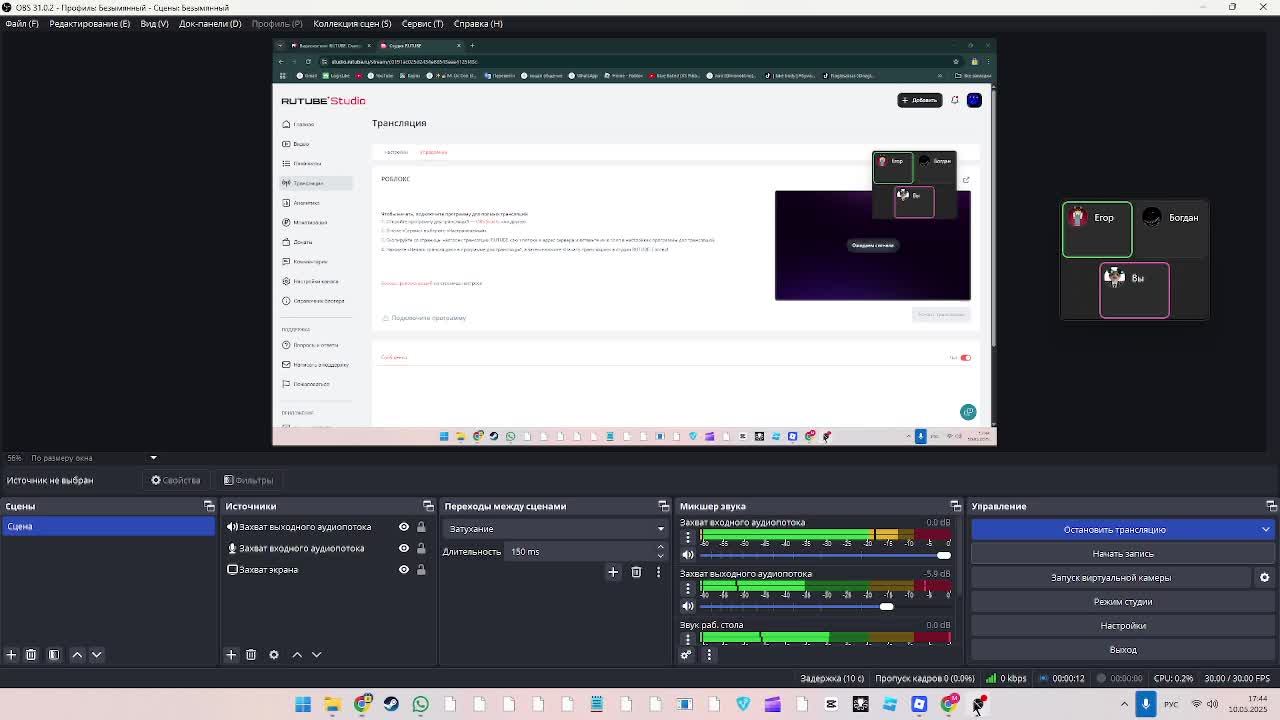1280x720 pixels.
Task: Mute first 'Захват входного аудиопотока' mixer channel
Action: [687, 555]
